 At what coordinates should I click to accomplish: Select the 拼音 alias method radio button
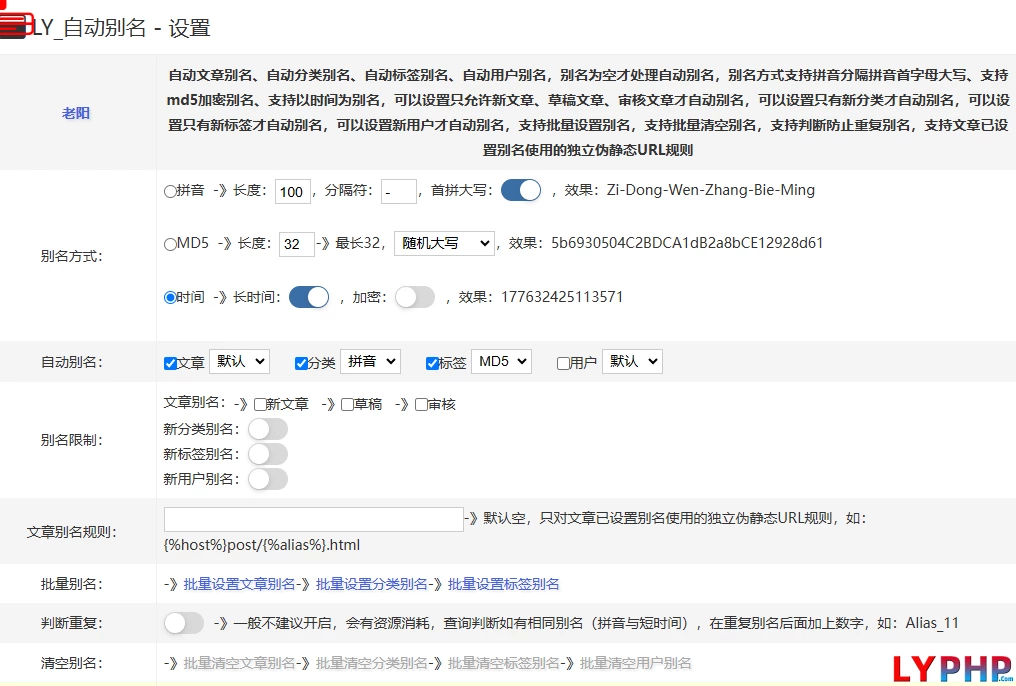point(170,191)
